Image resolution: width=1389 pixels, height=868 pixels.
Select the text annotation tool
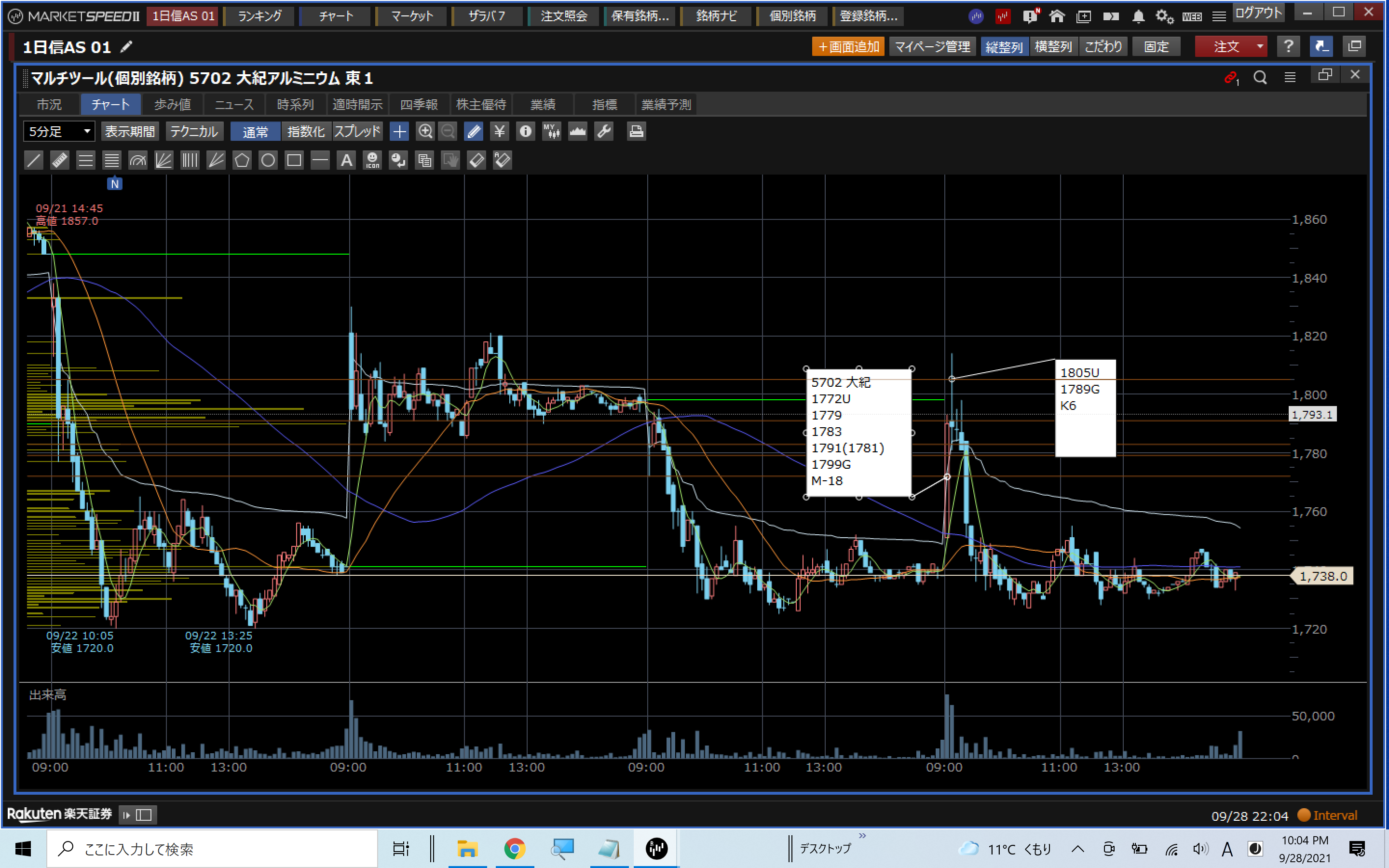coord(346,160)
